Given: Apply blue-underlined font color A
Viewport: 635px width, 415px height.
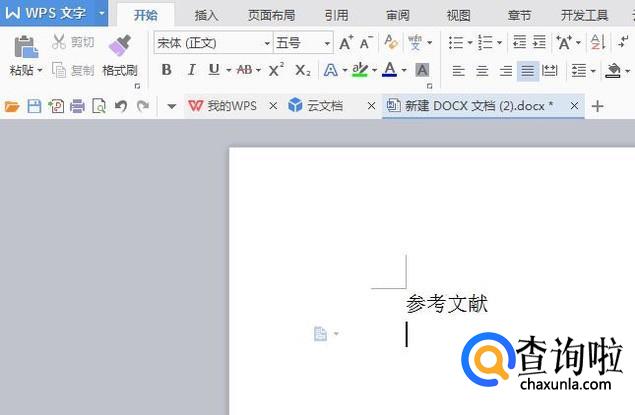Looking at the screenshot, I should (x=390, y=70).
